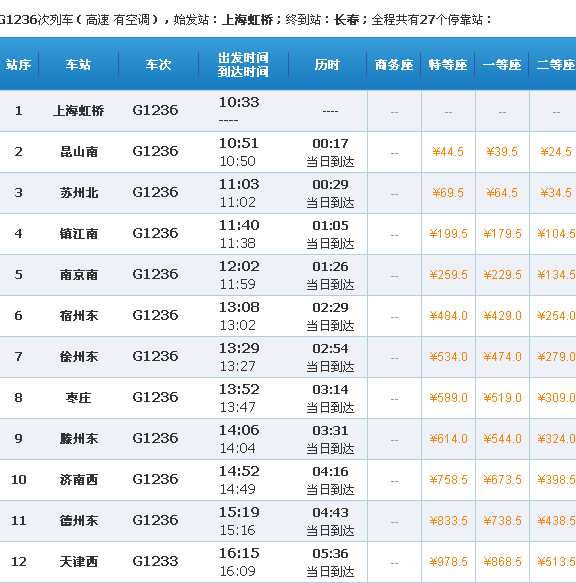Click price ¥519.0 for 枣庄
Viewport: 576px width, 583px height.
(x=502, y=397)
